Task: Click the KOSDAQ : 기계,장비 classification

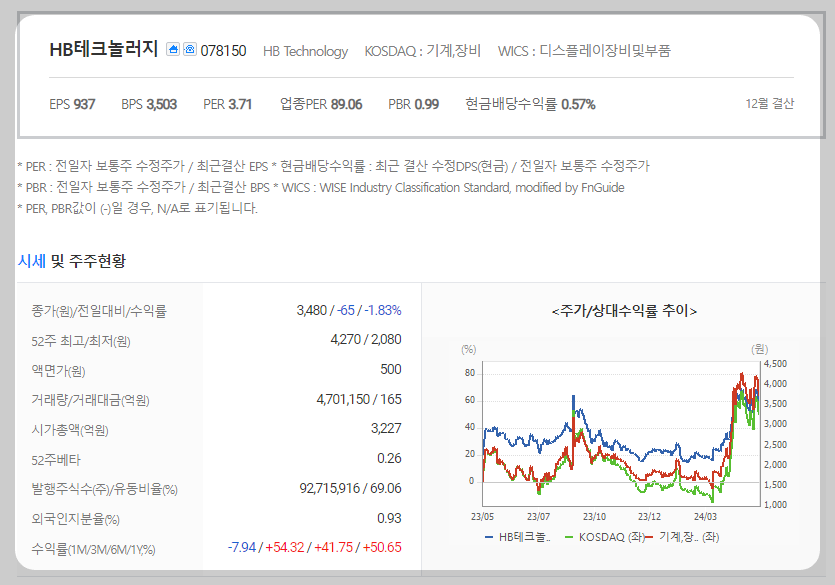Action: pyautogui.click(x=422, y=51)
